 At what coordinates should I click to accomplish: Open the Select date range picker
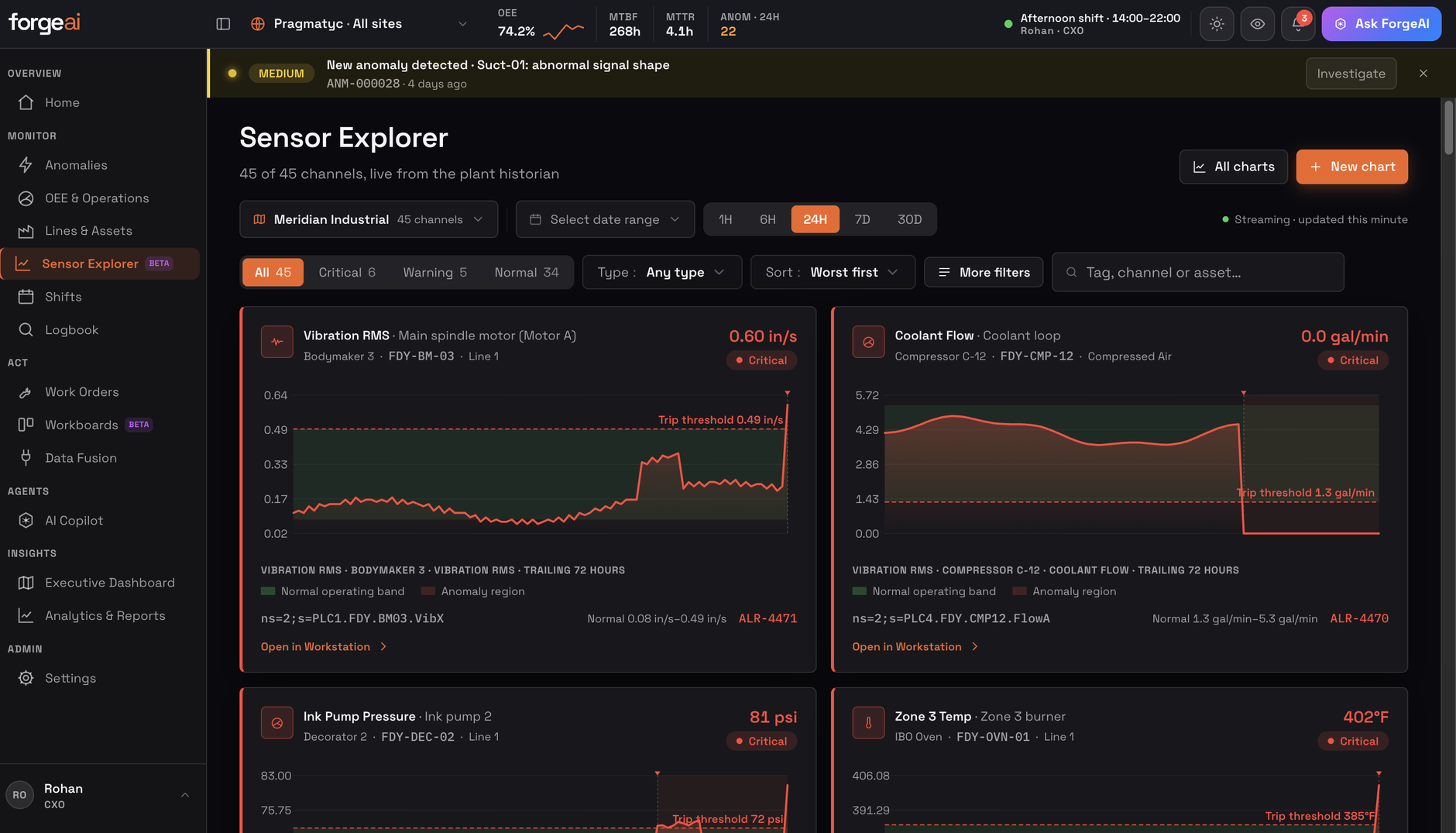click(x=605, y=219)
